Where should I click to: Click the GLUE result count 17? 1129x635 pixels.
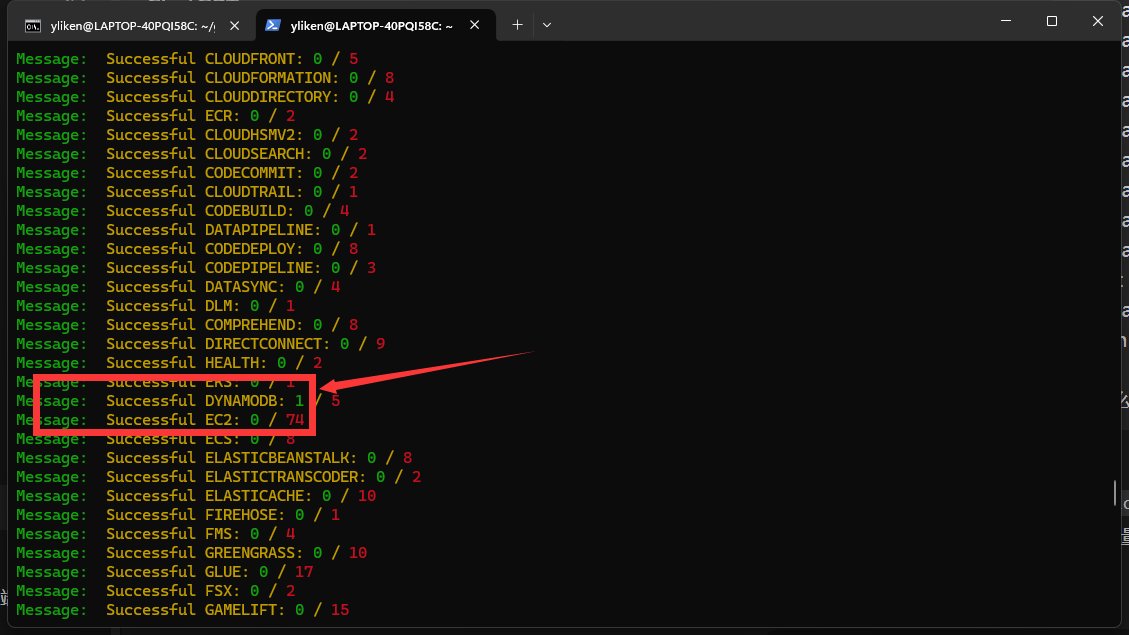[304, 572]
